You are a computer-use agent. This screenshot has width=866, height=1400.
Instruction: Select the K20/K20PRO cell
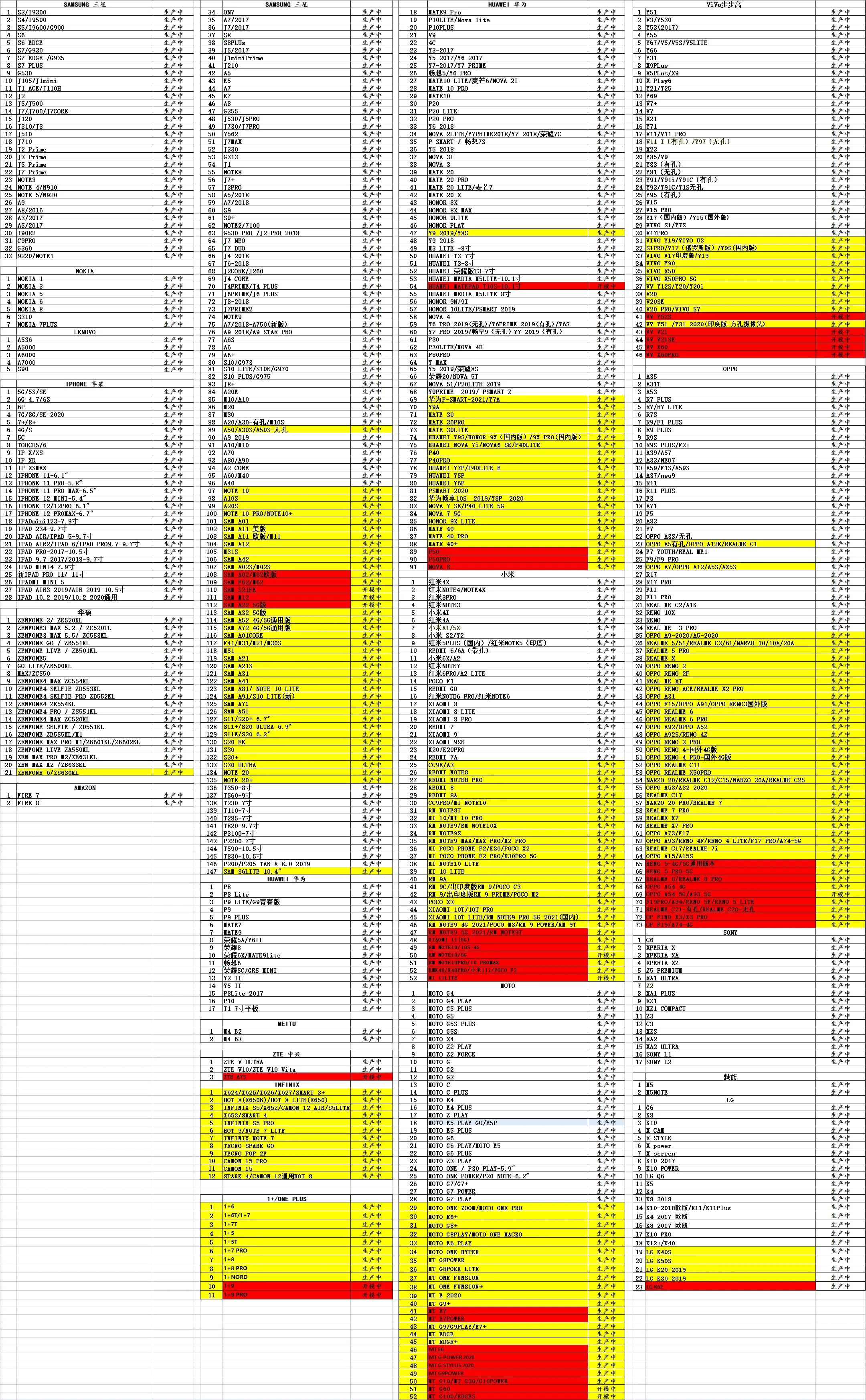(508, 749)
